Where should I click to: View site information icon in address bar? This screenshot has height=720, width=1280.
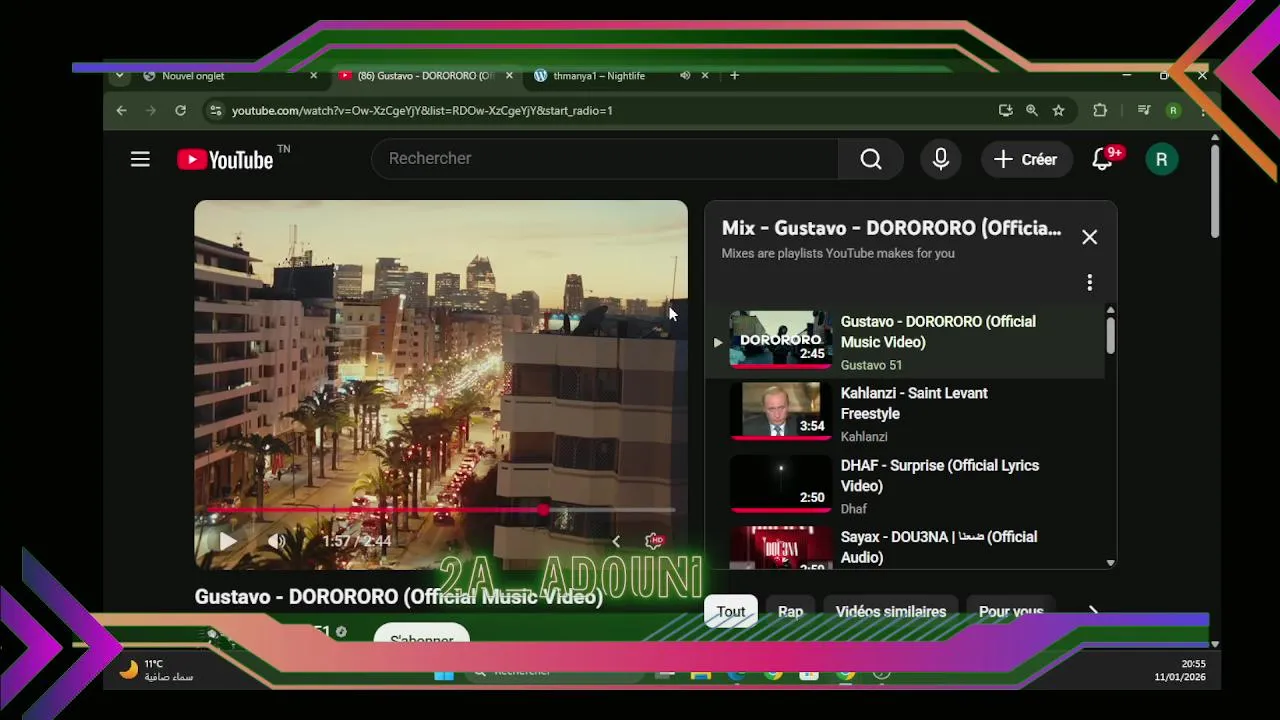pyautogui.click(x=214, y=110)
